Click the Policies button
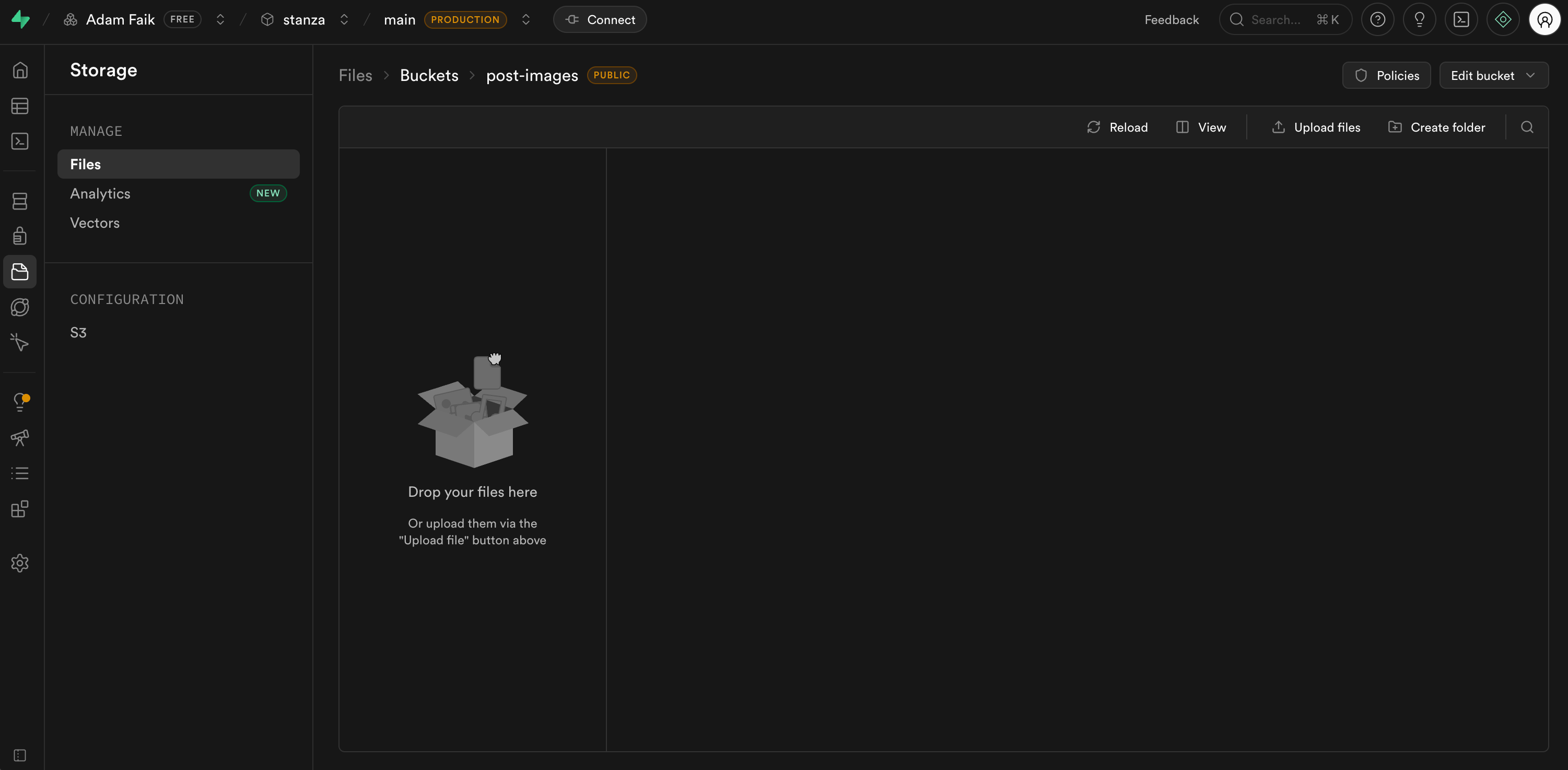The height and width of the screenshot is (770, 1568). point(1386,75)
